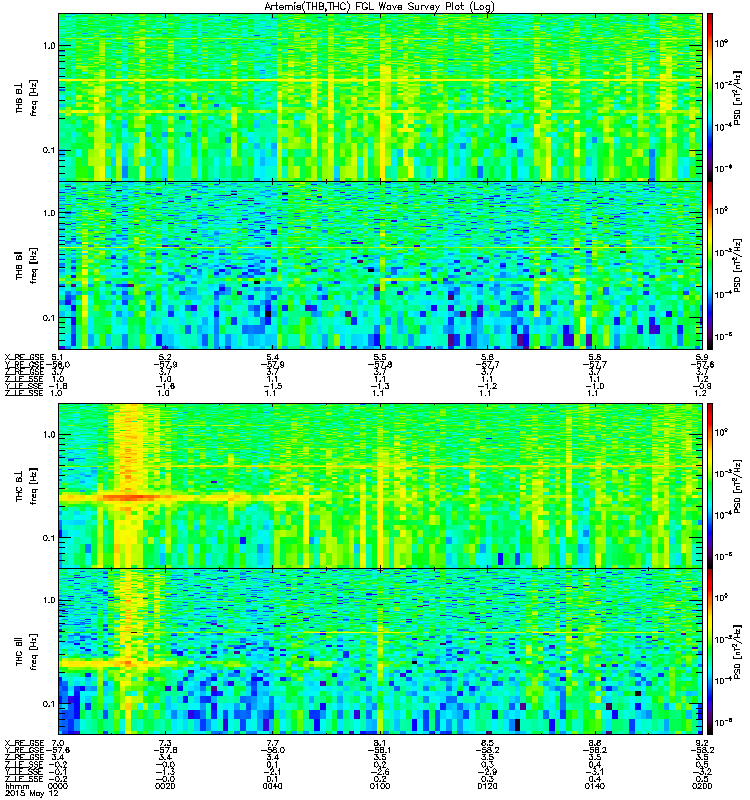Viewport: 750px width, 800px height.
Task: Click the THC X_RE_GSE value "7.0"
Action: pos(58,743)
